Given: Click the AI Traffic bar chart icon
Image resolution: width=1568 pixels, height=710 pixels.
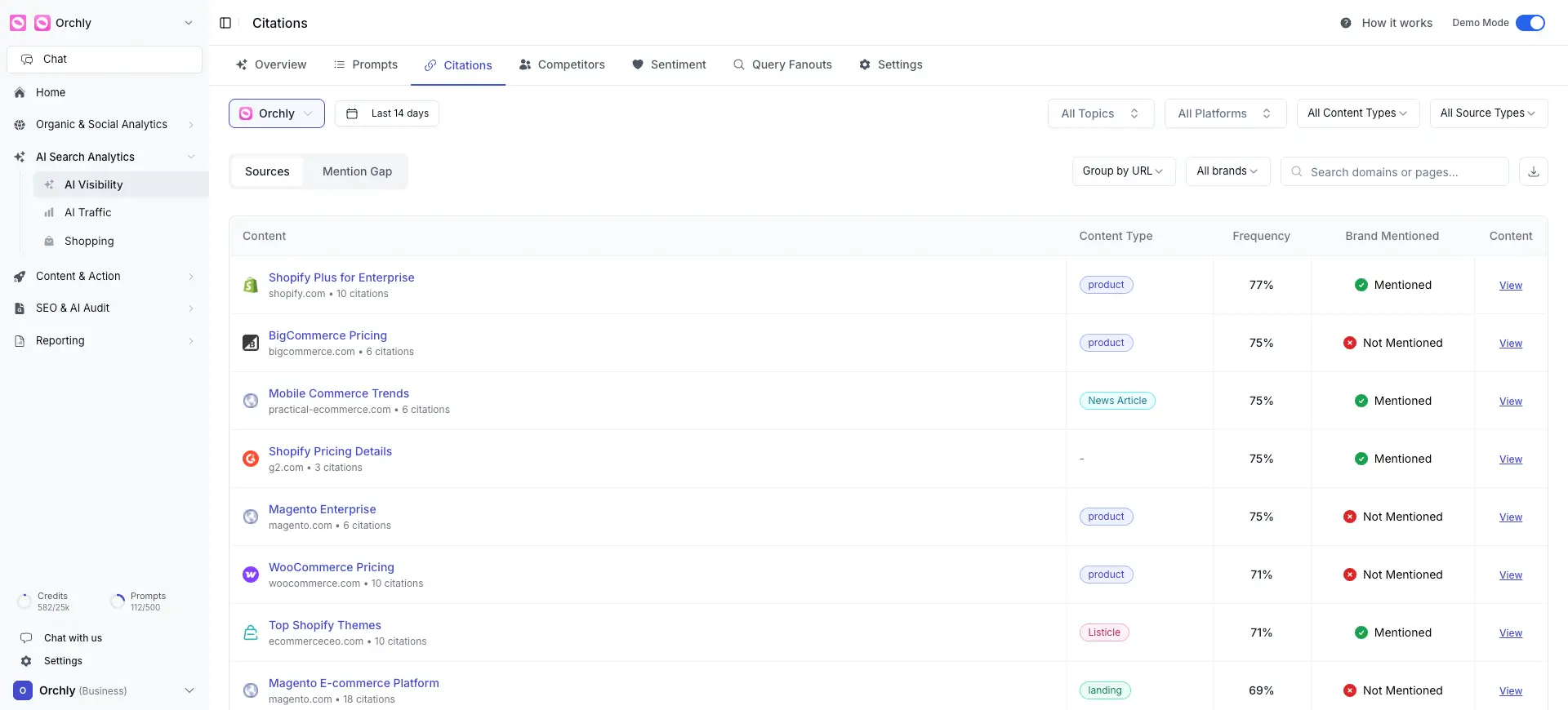Looking at the screenshot, I should click(x=49, y=213).
